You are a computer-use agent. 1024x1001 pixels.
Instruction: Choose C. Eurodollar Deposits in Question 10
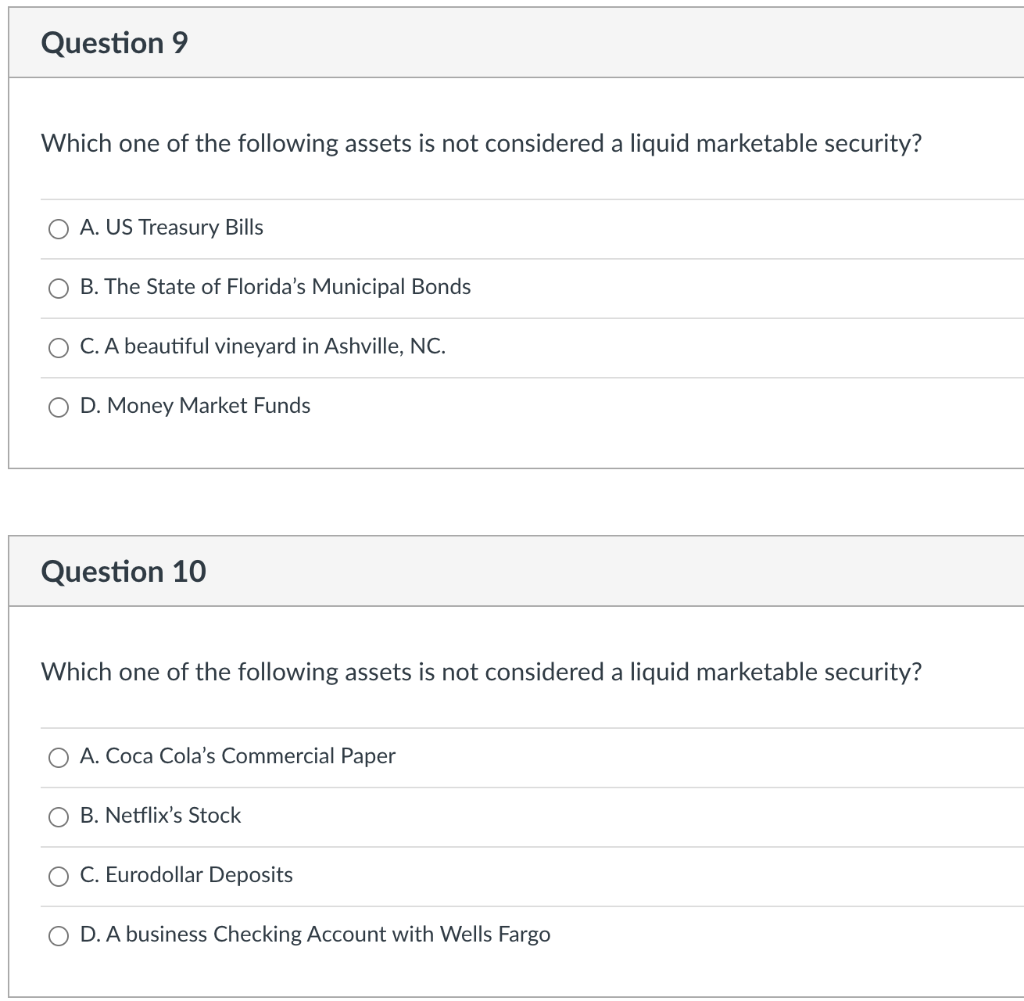[x=57, y=876]
